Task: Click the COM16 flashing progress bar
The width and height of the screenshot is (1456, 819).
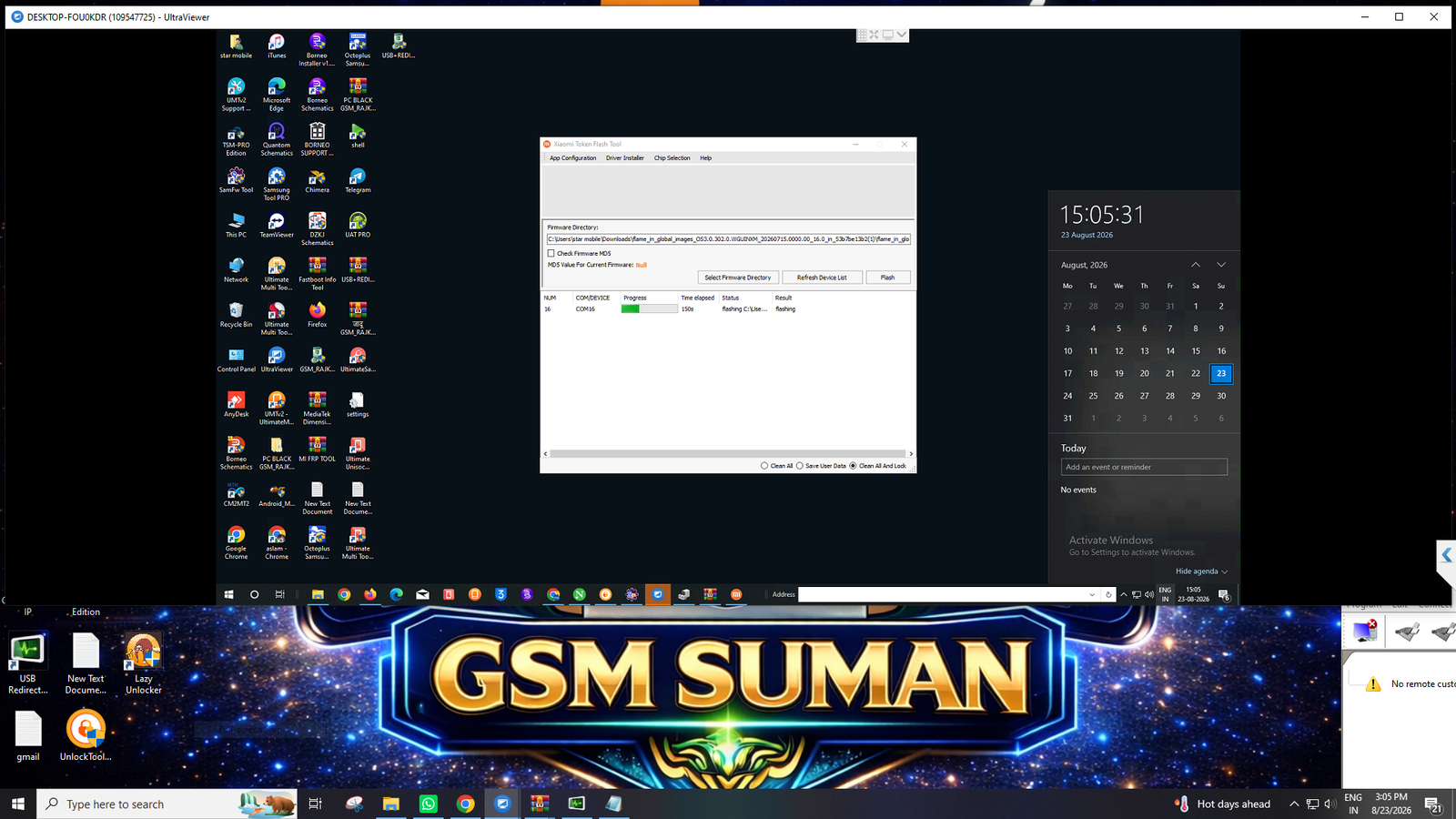Action: 649,309
